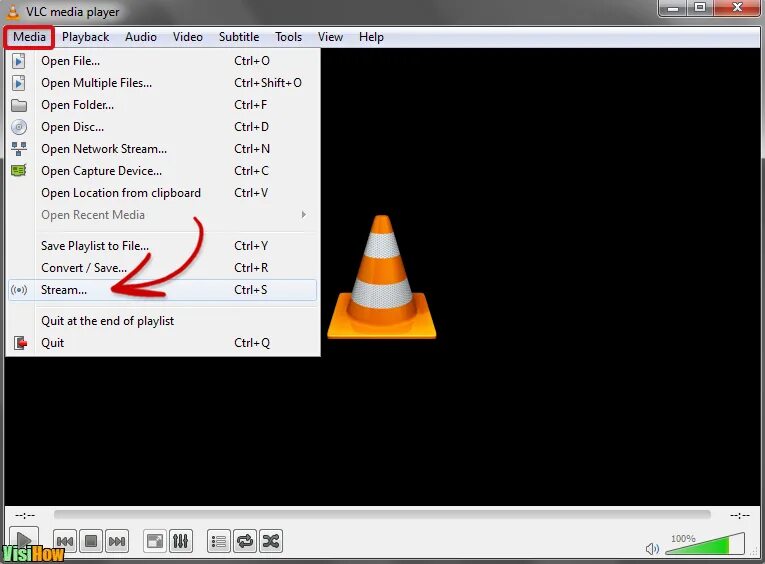Click the Ctrl+S shortcut text
Screen dimensions: 765x564
click(x=251, y=290)
